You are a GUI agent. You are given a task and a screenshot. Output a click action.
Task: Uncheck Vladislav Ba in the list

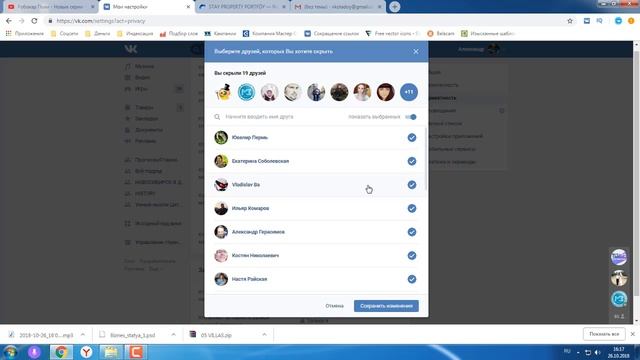pyautogui.click(x=412, y=185)
